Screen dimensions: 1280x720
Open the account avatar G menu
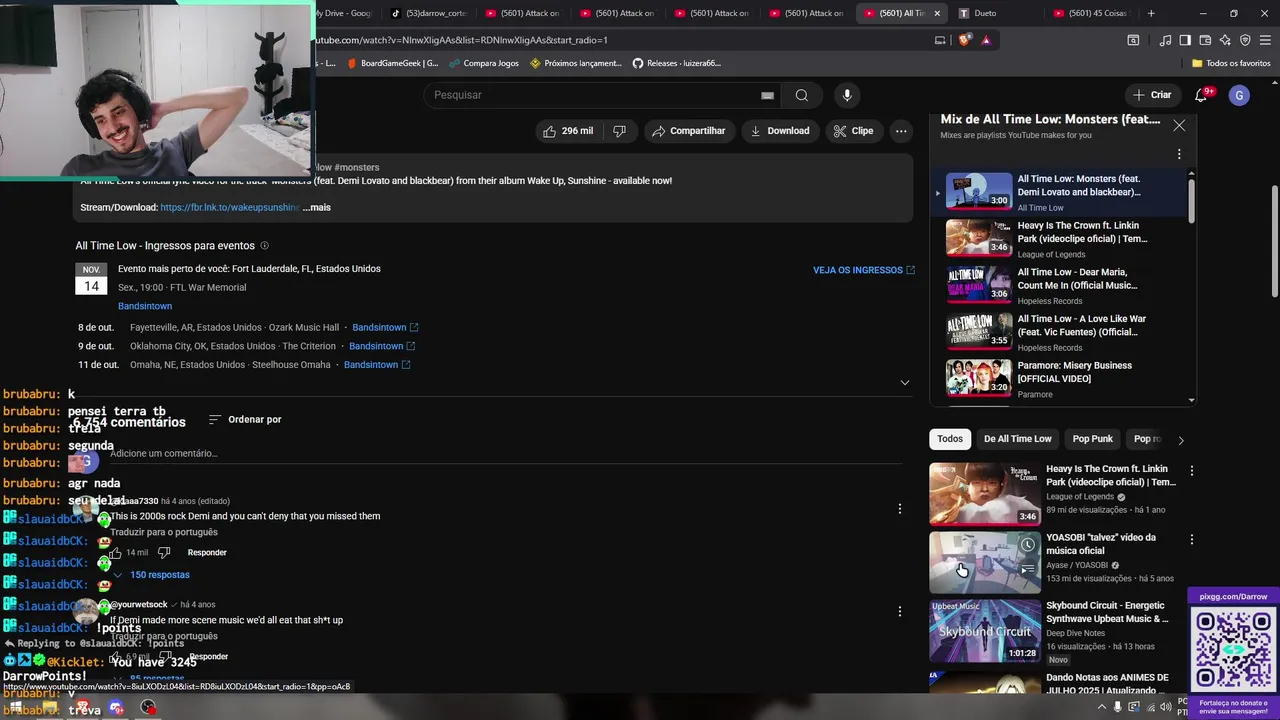click(1239, 95)
